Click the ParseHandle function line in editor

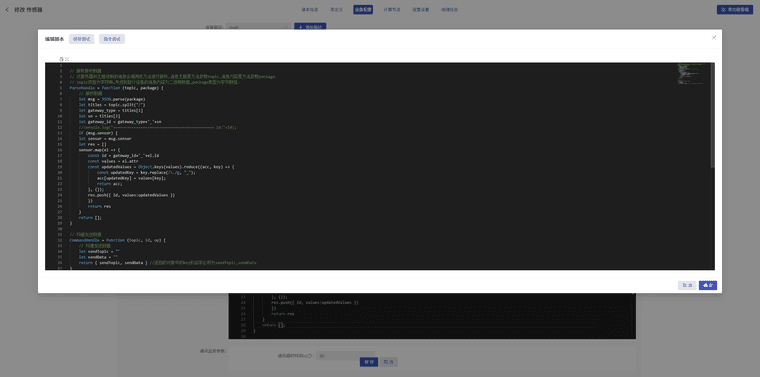pyautogui.click(x=117, y=88)
